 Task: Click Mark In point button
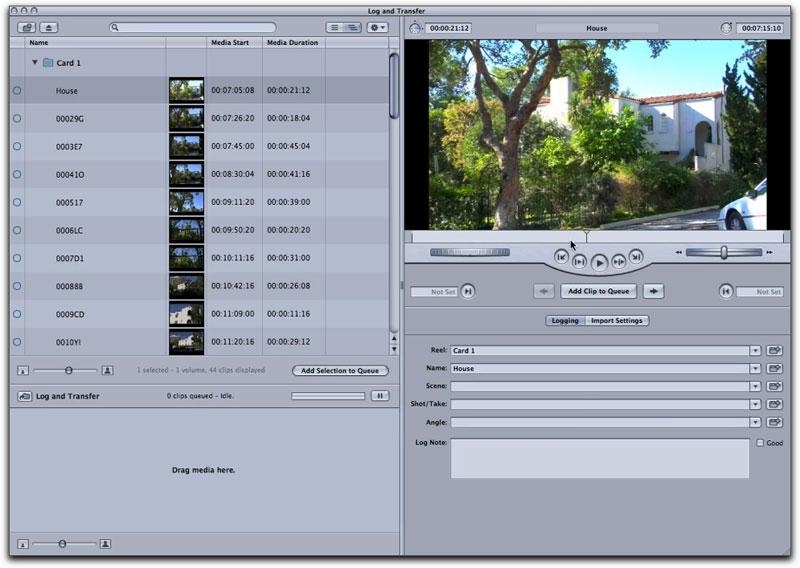468,291
